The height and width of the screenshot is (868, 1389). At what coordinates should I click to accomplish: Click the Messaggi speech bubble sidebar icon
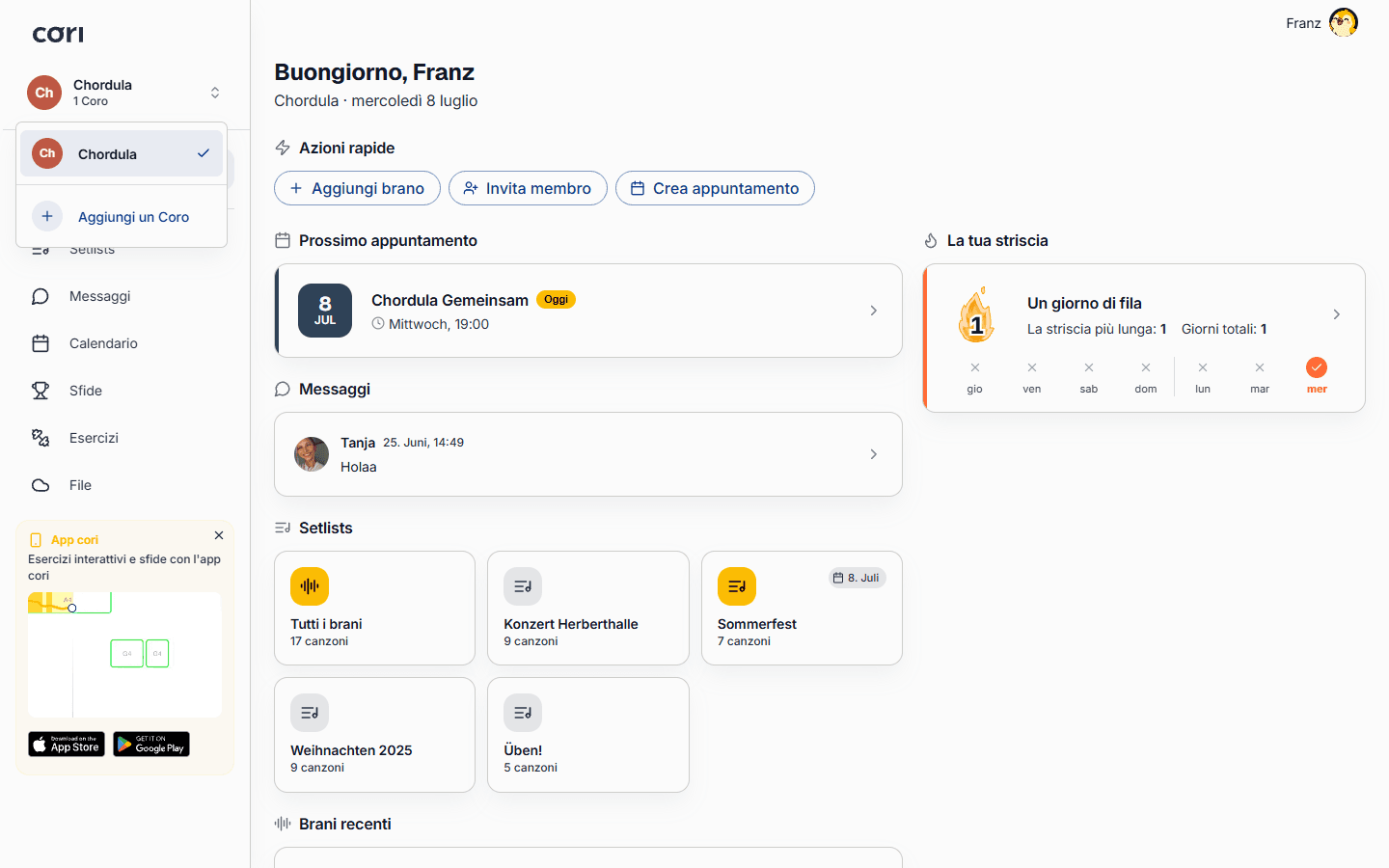pos(41,296)
